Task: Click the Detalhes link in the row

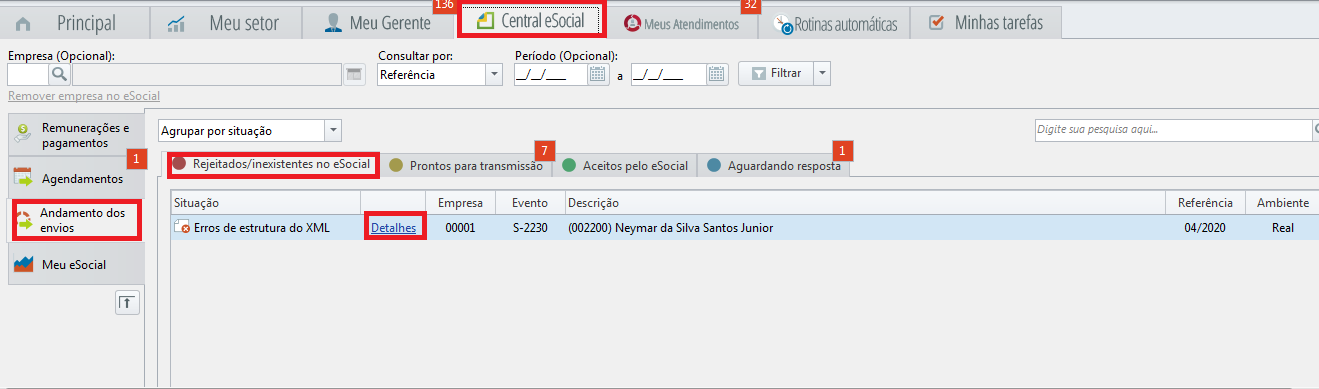Action: (x=393, y=227)
